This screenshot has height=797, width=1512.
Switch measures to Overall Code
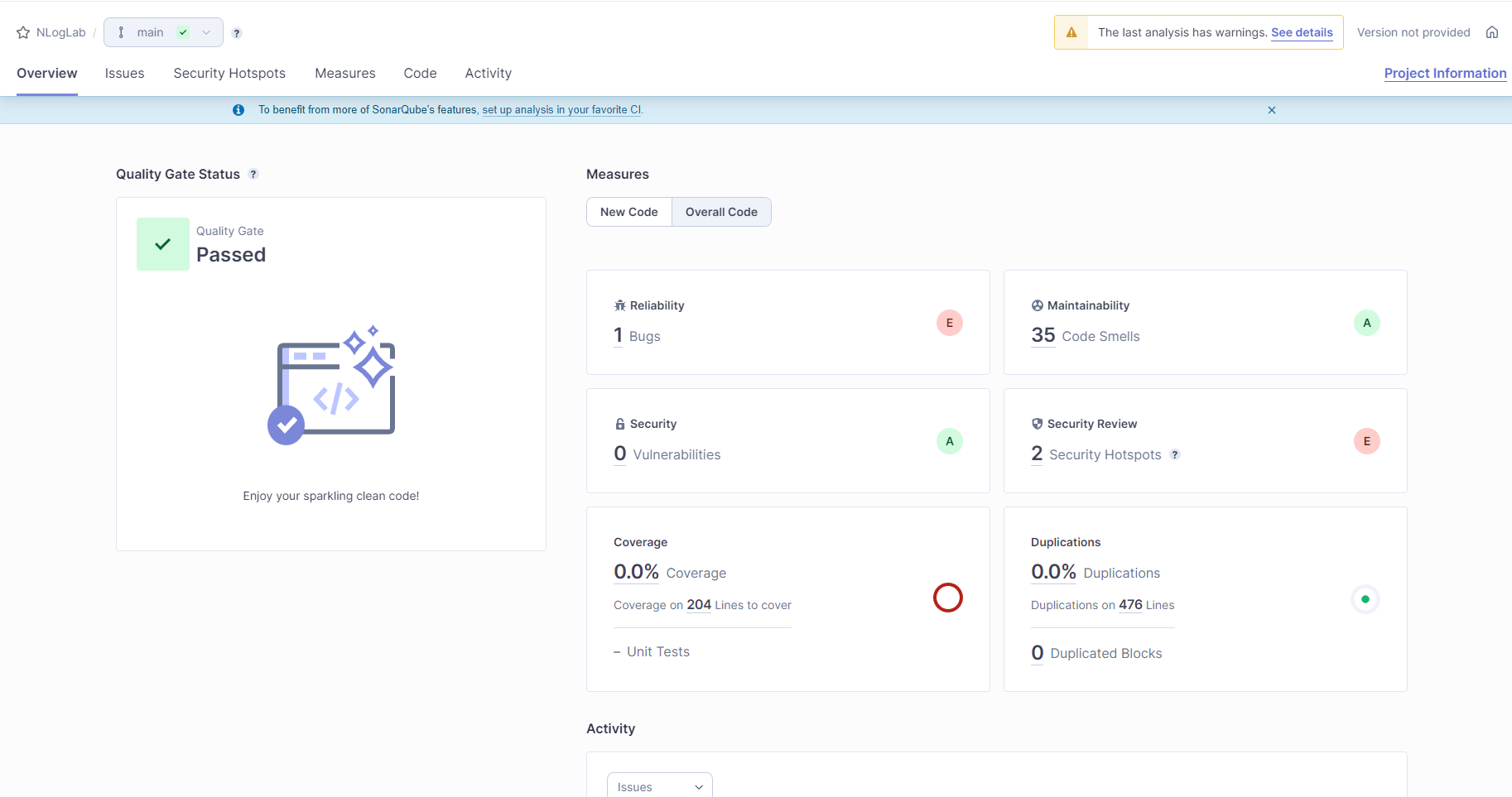coord(721,212)
